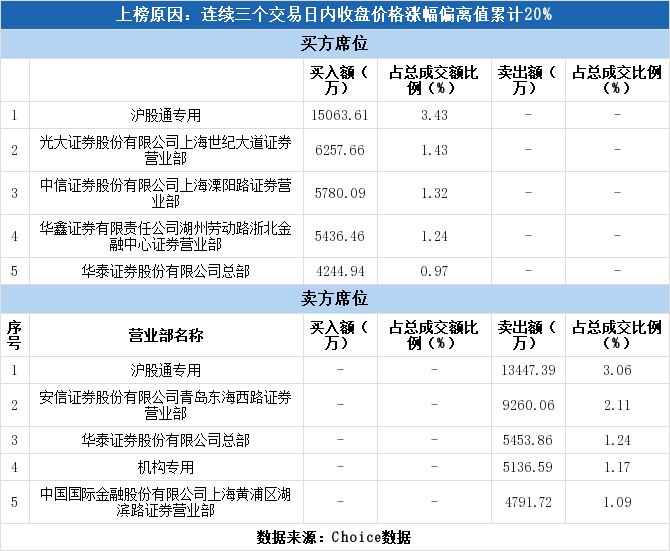Select the 卖方席位 section header

[334, 299]
